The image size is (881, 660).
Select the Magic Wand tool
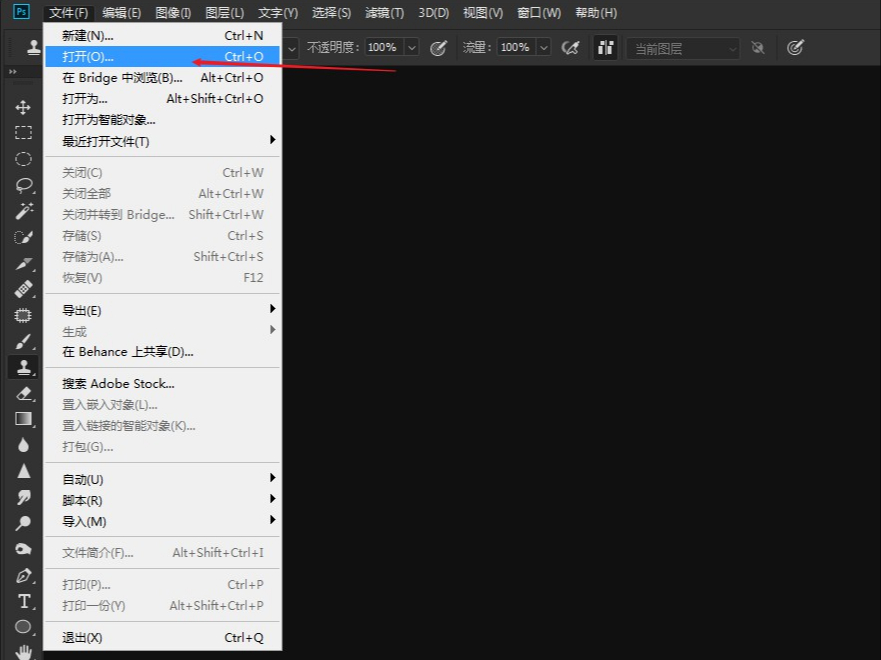[23, 211]
